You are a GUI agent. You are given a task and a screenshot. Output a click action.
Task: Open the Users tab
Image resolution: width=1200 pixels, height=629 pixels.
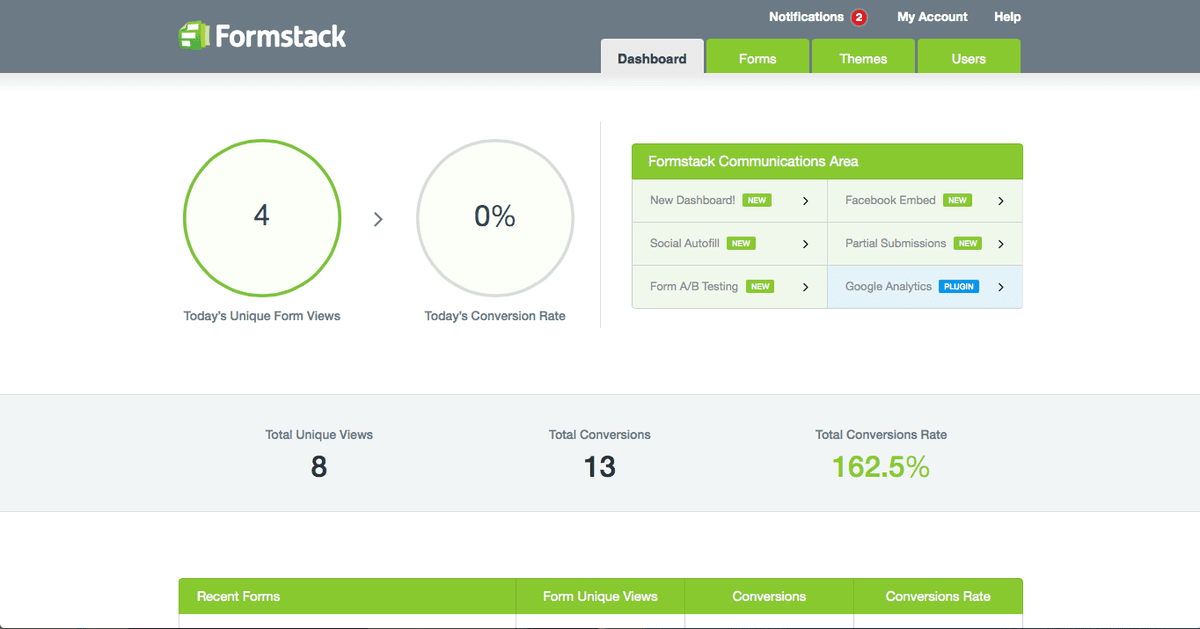click(x=968, y=57)
